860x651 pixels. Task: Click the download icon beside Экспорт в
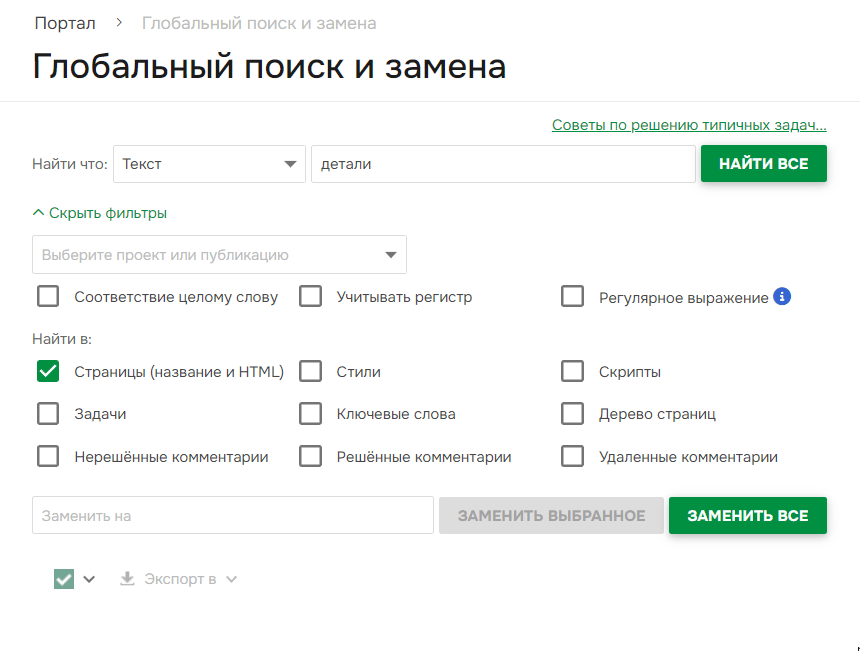point(127,578)
